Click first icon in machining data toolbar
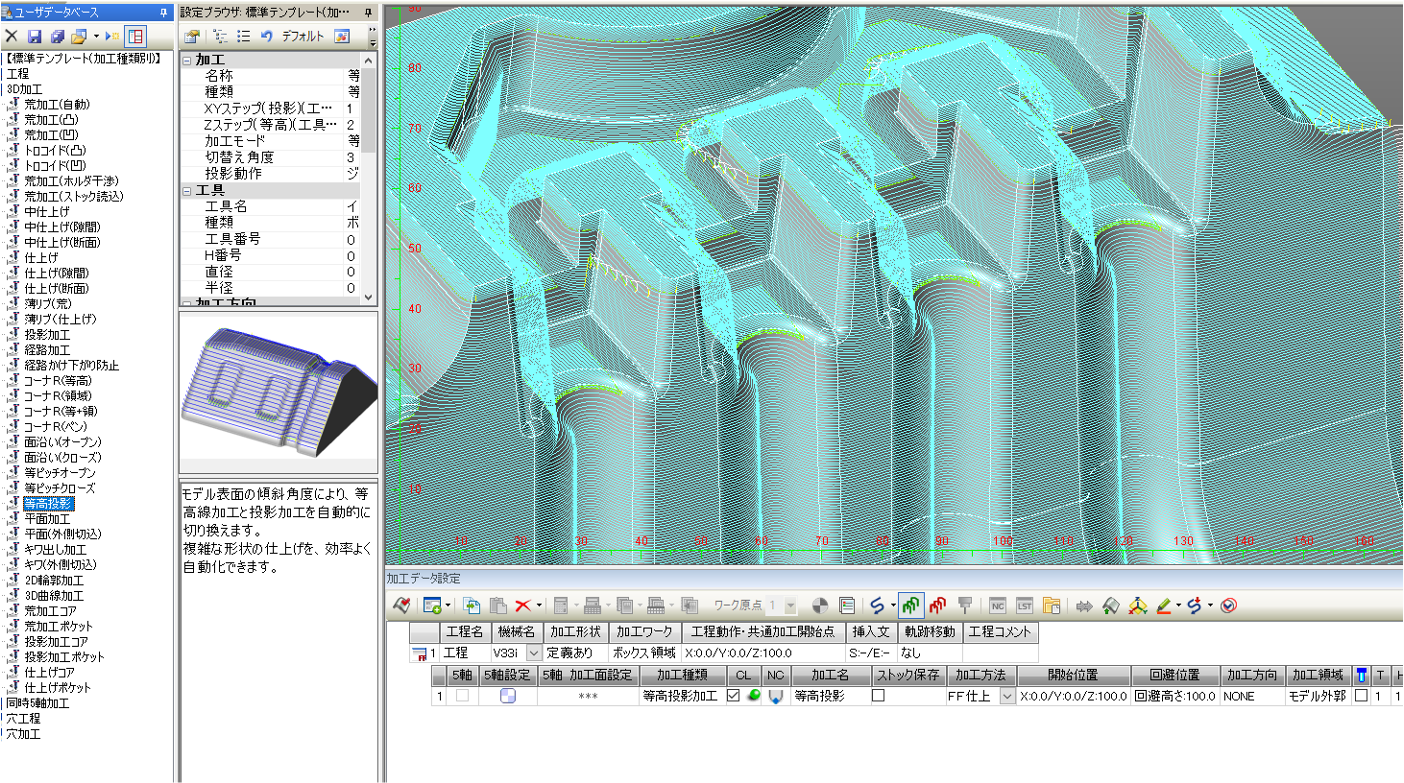The width and height of the screenshot is (1404, 783). (401, 605)
